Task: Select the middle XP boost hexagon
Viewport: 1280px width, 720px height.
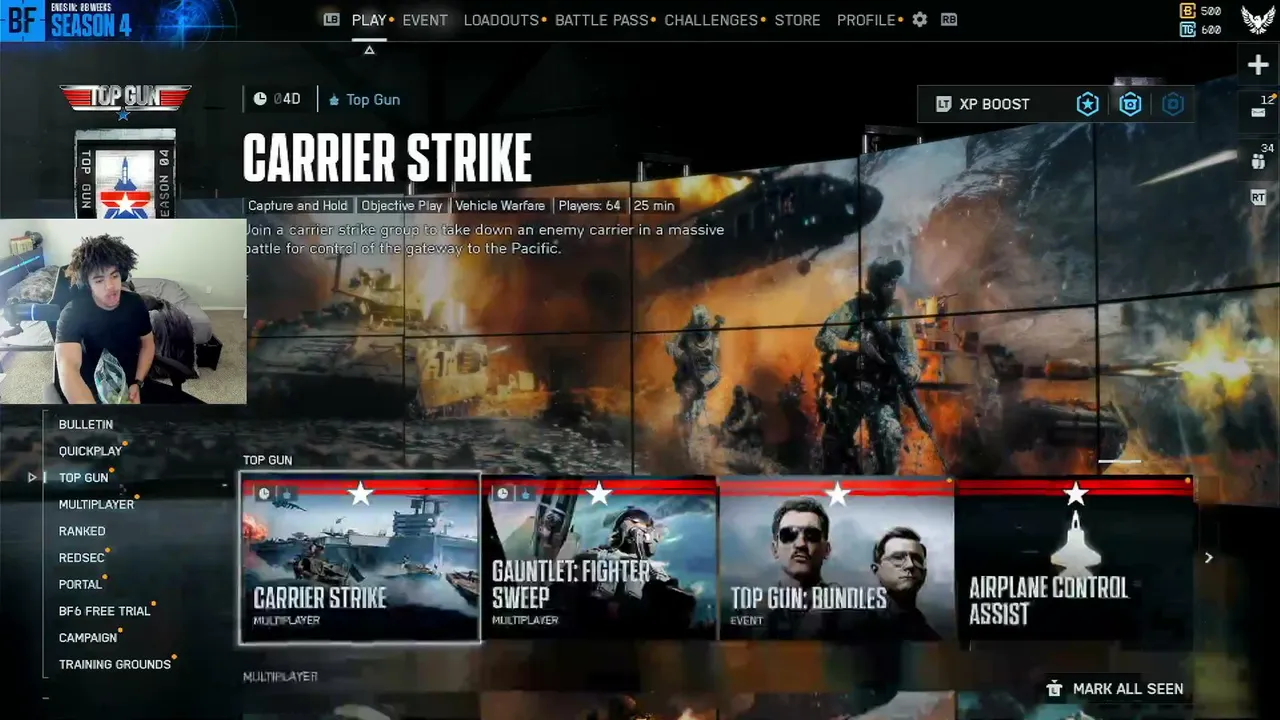Action: pyautogui.click(x=1130, y=104)
